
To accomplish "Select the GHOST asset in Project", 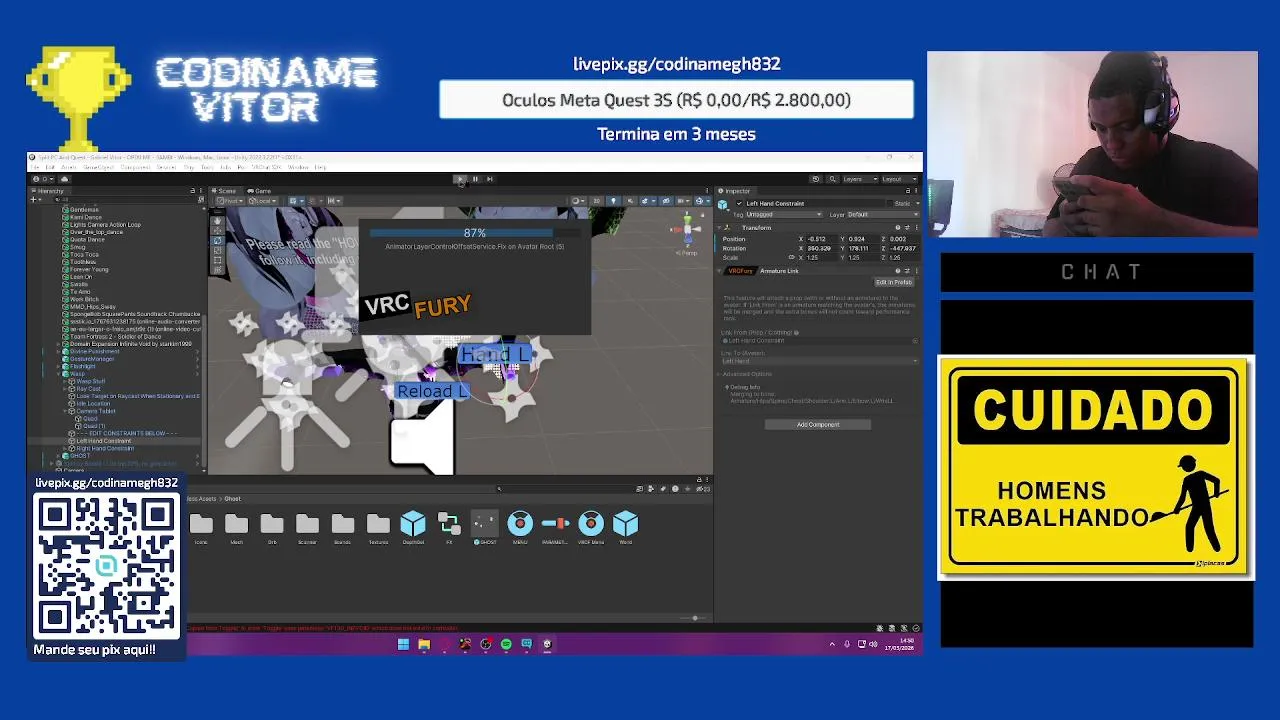I will click(x=485, y=529).
